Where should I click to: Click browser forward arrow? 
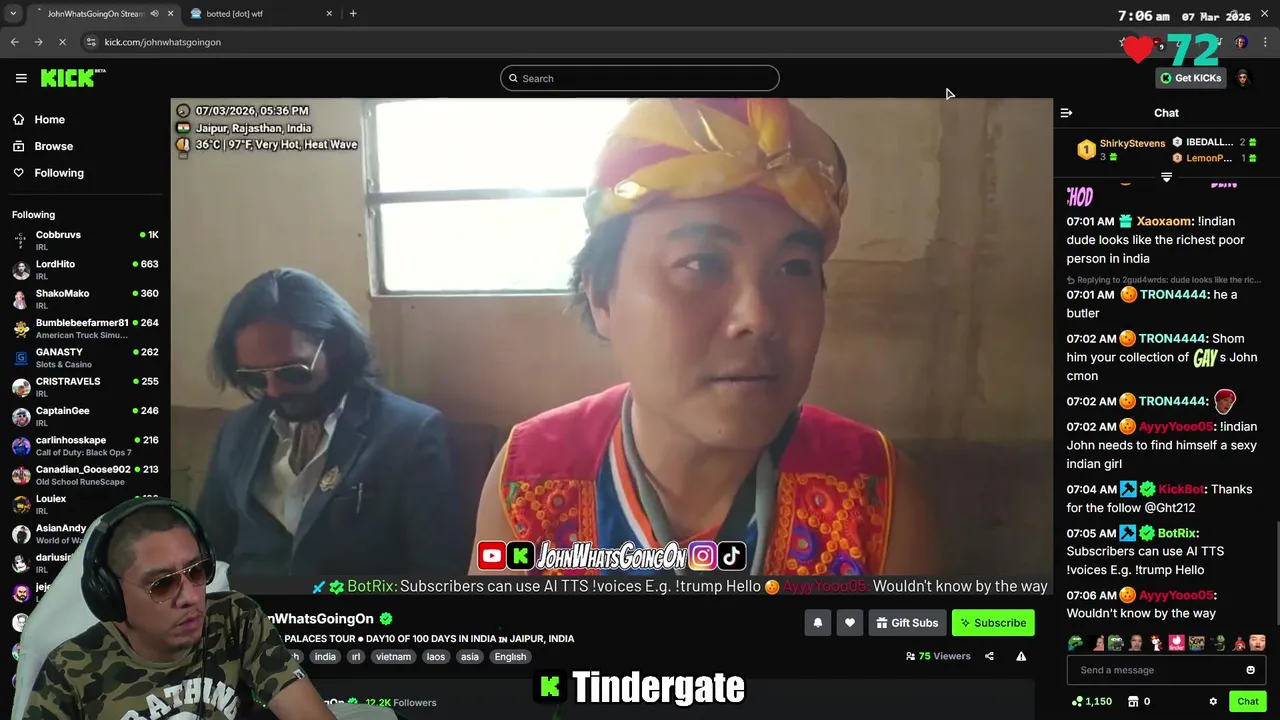tap(38, 42)
